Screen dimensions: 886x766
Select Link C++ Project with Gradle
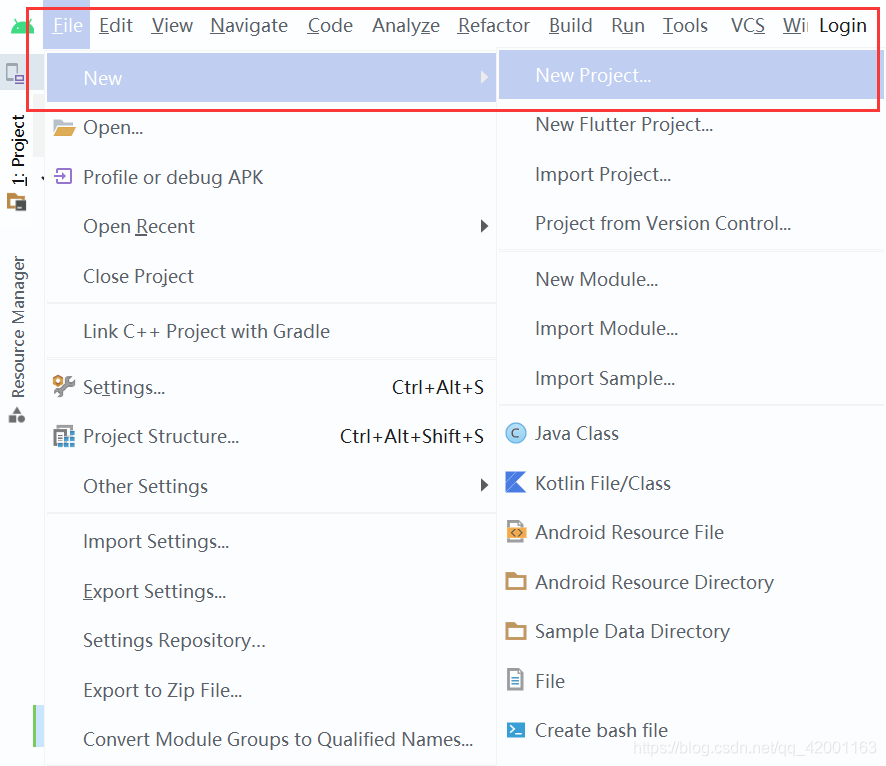[271, 331]
